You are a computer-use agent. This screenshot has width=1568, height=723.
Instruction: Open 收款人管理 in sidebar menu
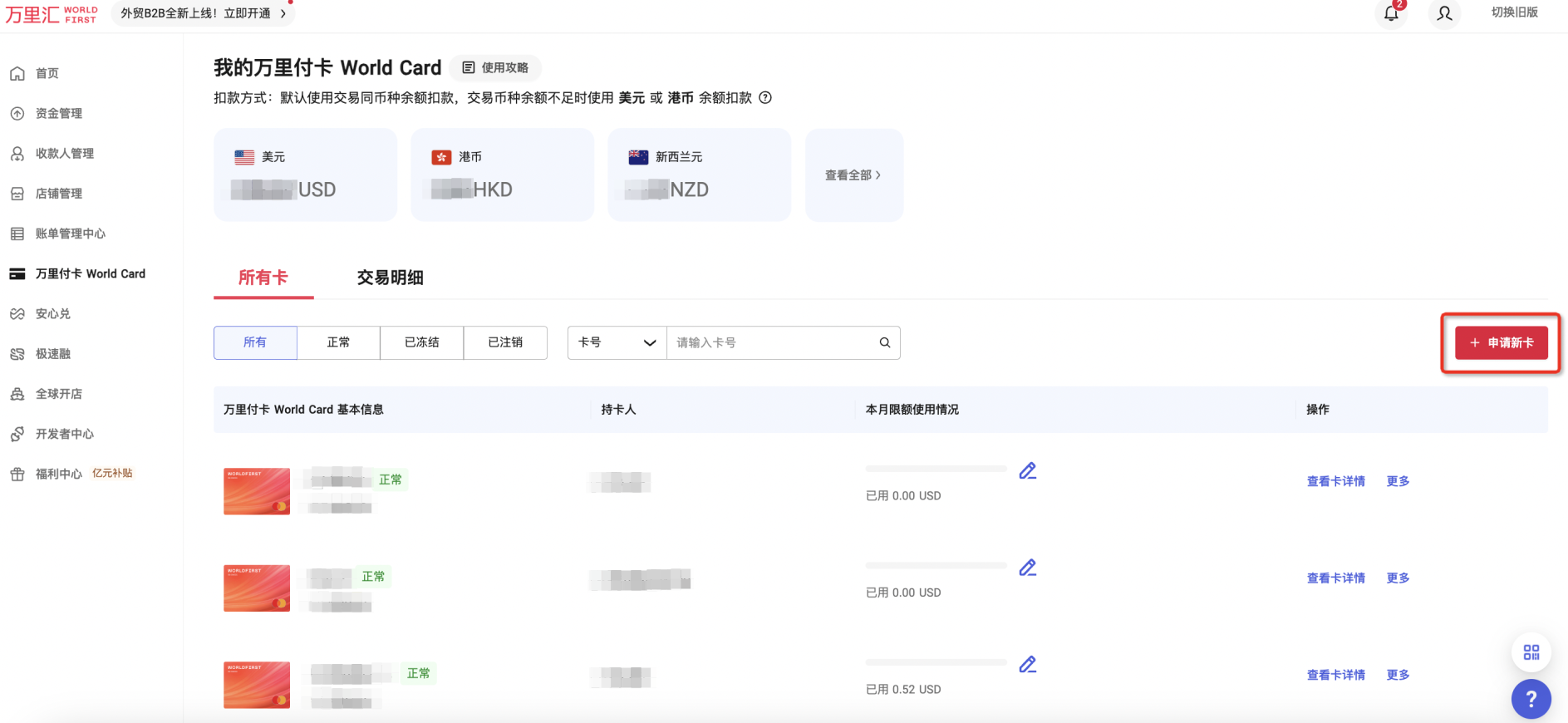click(x=65, y=154)
